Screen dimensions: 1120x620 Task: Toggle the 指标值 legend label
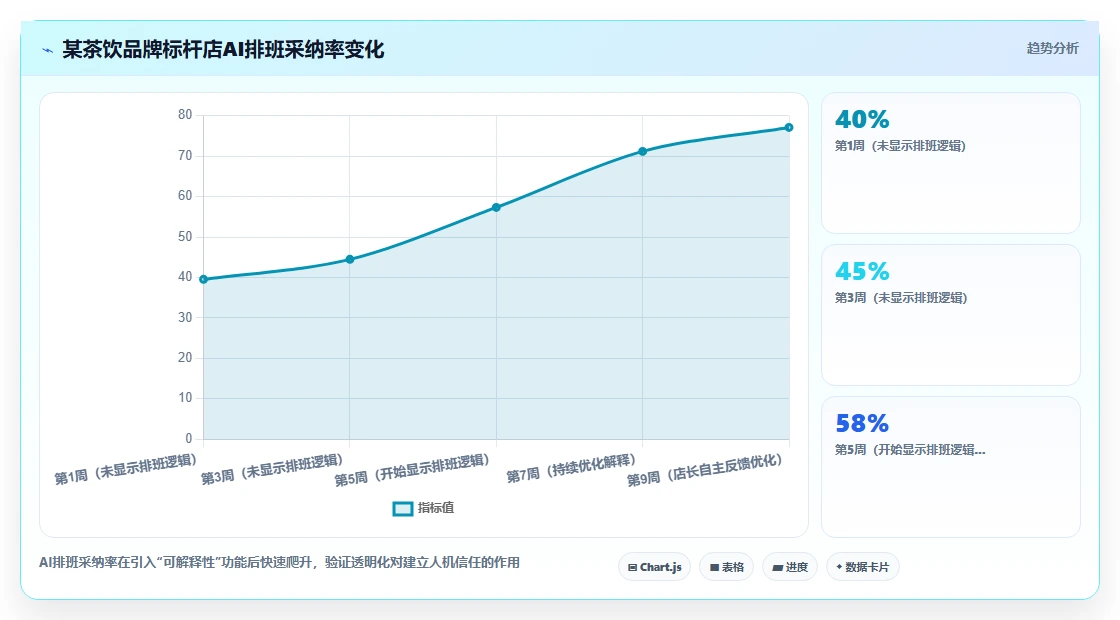pyautogui.click(x=436, y=508)
